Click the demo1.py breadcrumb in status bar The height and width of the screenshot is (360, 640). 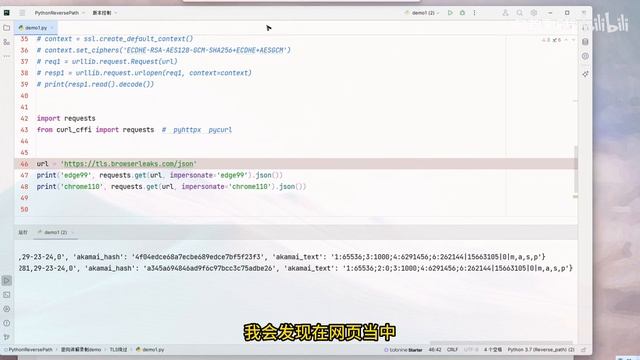[x=150, y=350]
